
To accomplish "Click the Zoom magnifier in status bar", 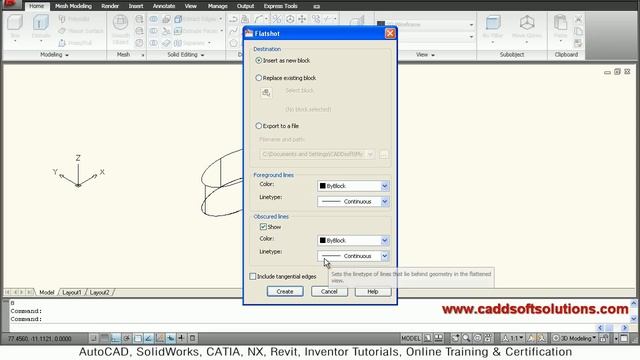I will 466,338.
